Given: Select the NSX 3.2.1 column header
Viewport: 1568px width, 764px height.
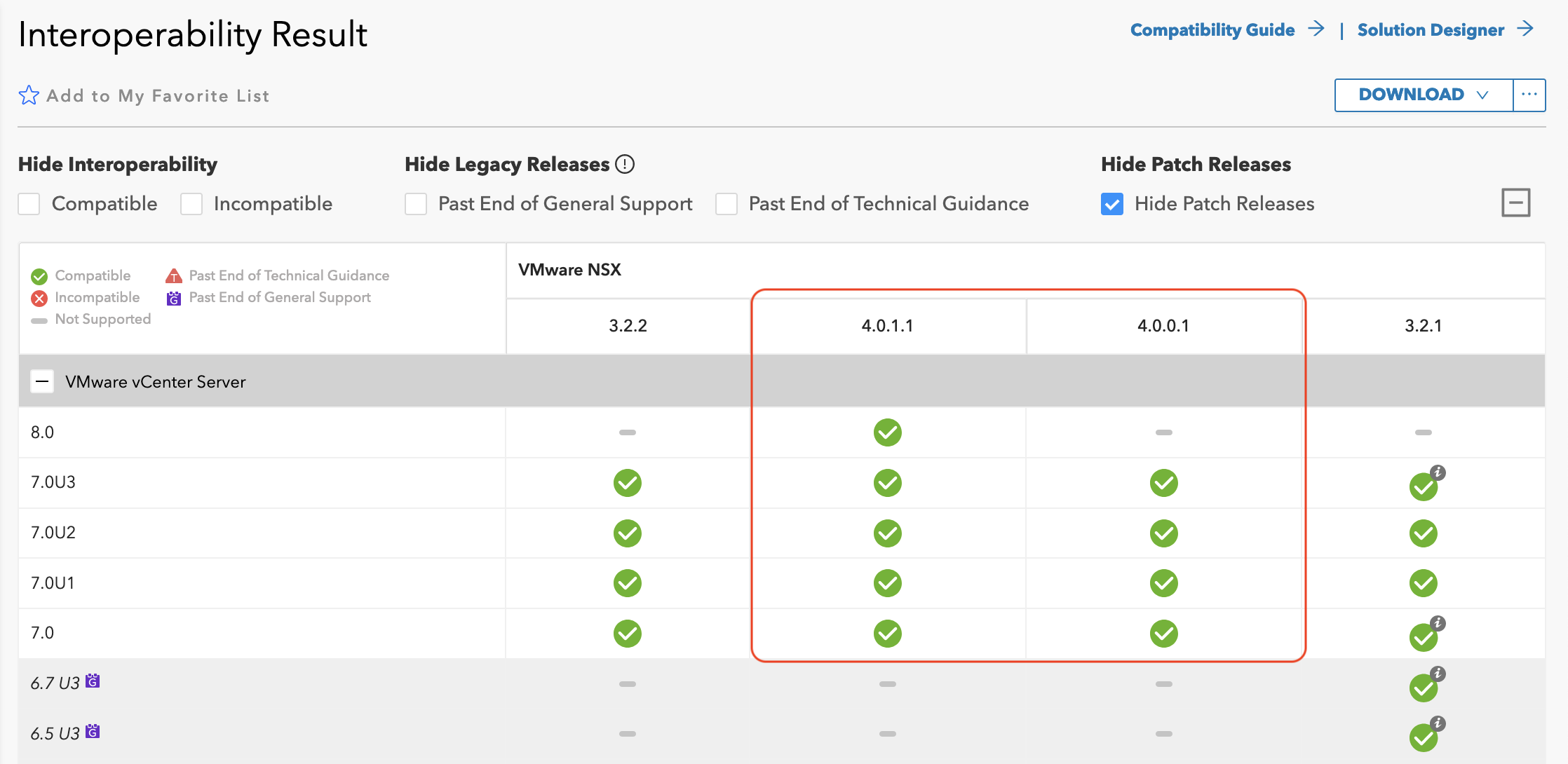Looking at the screenshot, I should tap(1424, 326).
